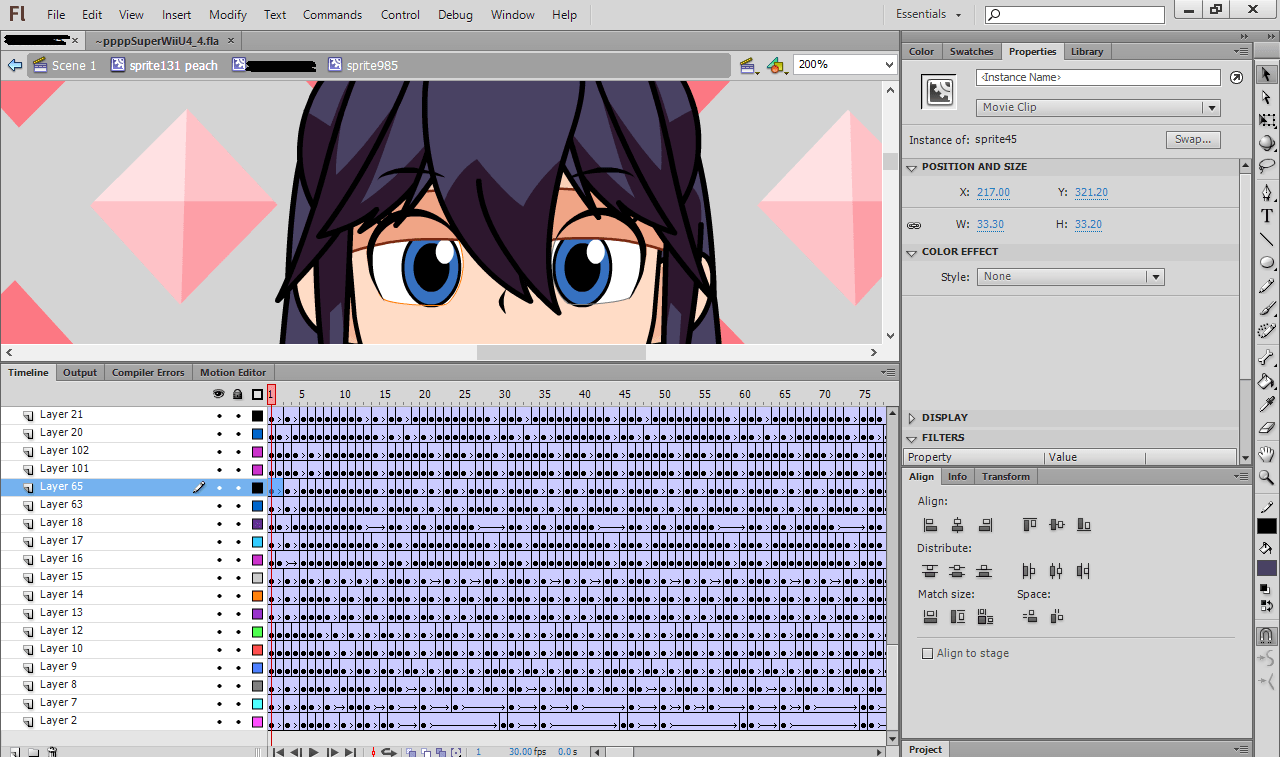Switch to the Transform tab
This screenshot has height=757, width=1280.
tap(1006, 476)
